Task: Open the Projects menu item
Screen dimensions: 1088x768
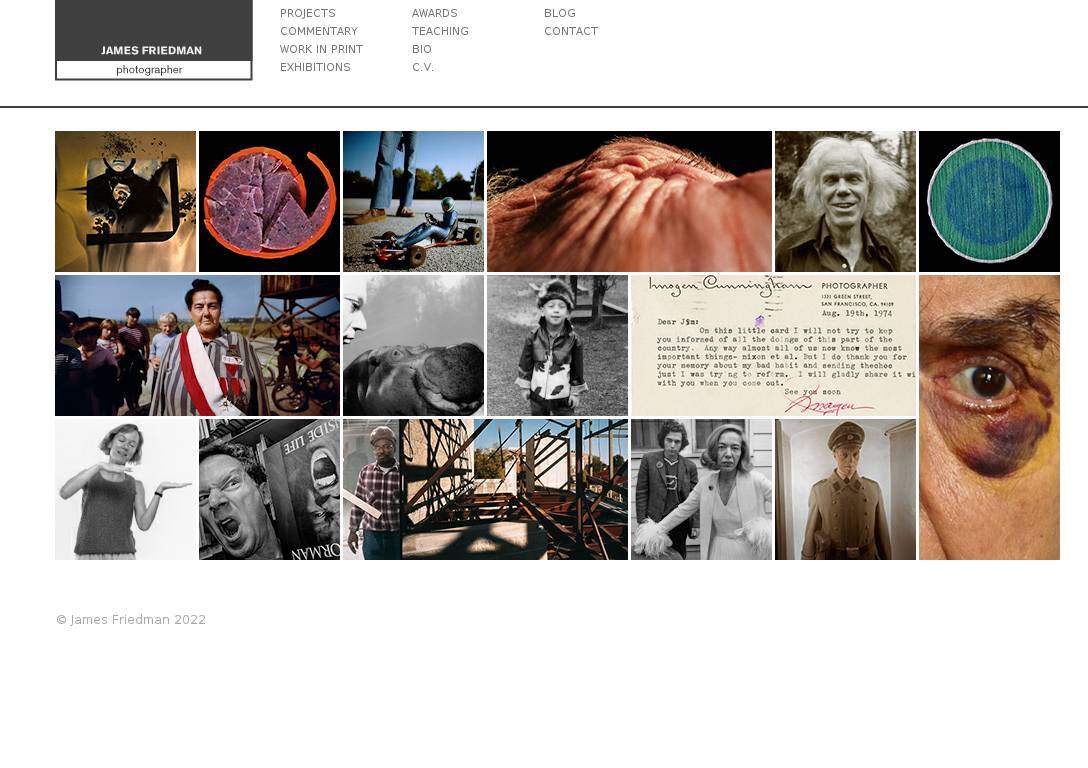Action: 307,13
